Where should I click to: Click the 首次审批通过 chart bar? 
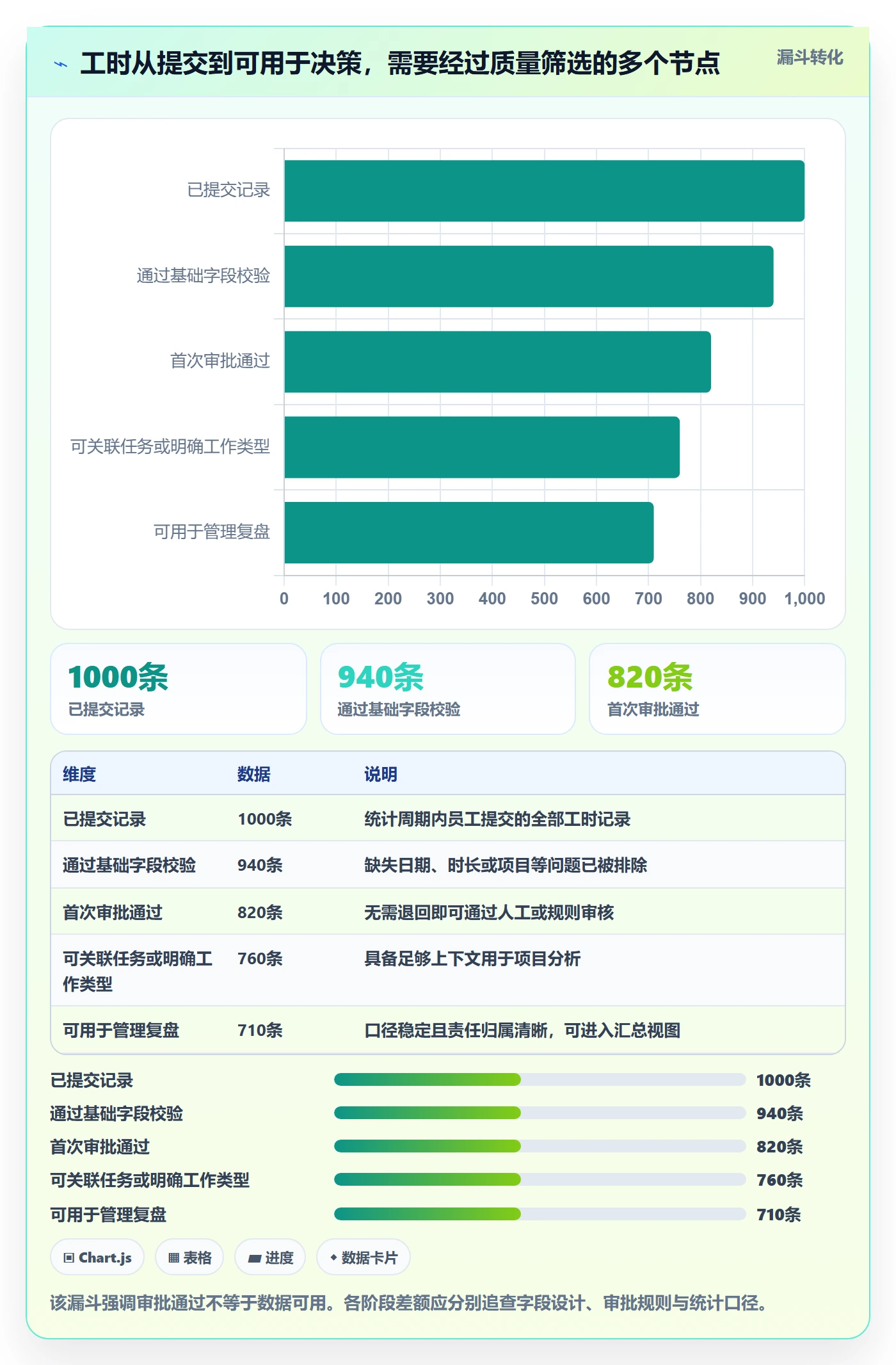pyautogui.click(x=497, y=362)
